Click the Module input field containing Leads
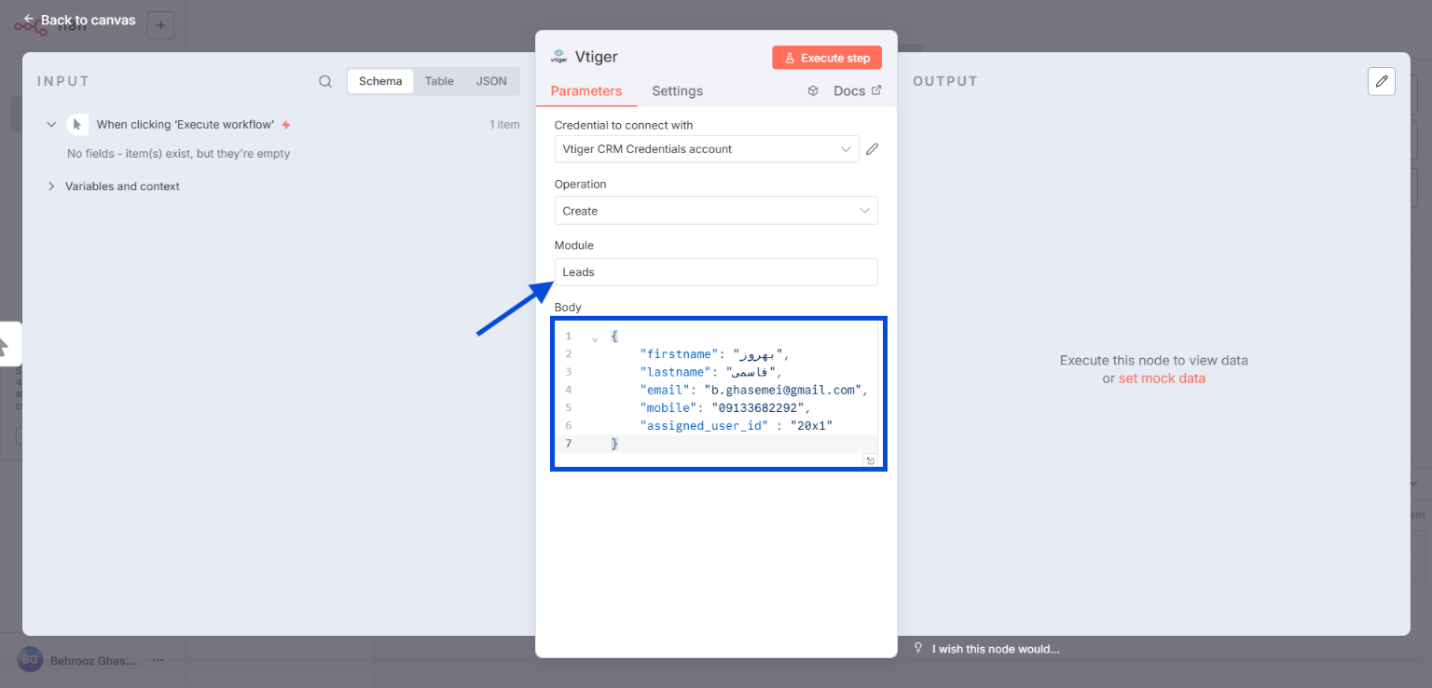Viewport: 1432px width, 688px height. coord(715,272)
